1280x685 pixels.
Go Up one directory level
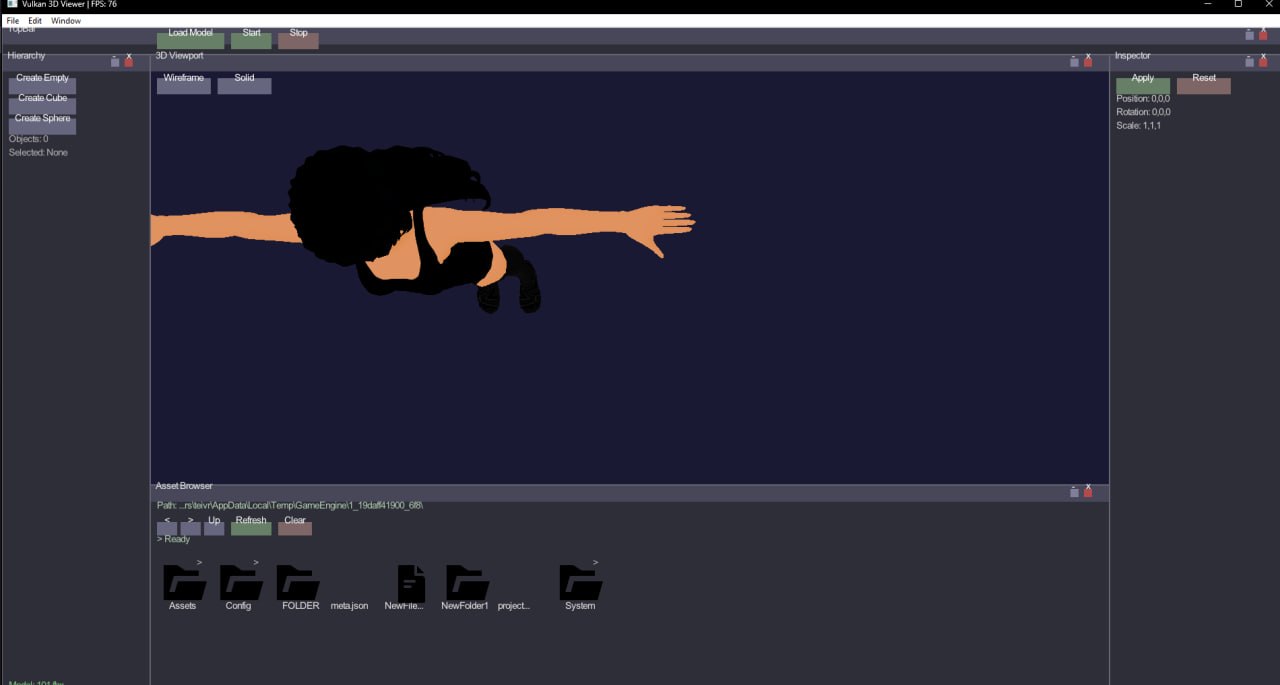214,527
